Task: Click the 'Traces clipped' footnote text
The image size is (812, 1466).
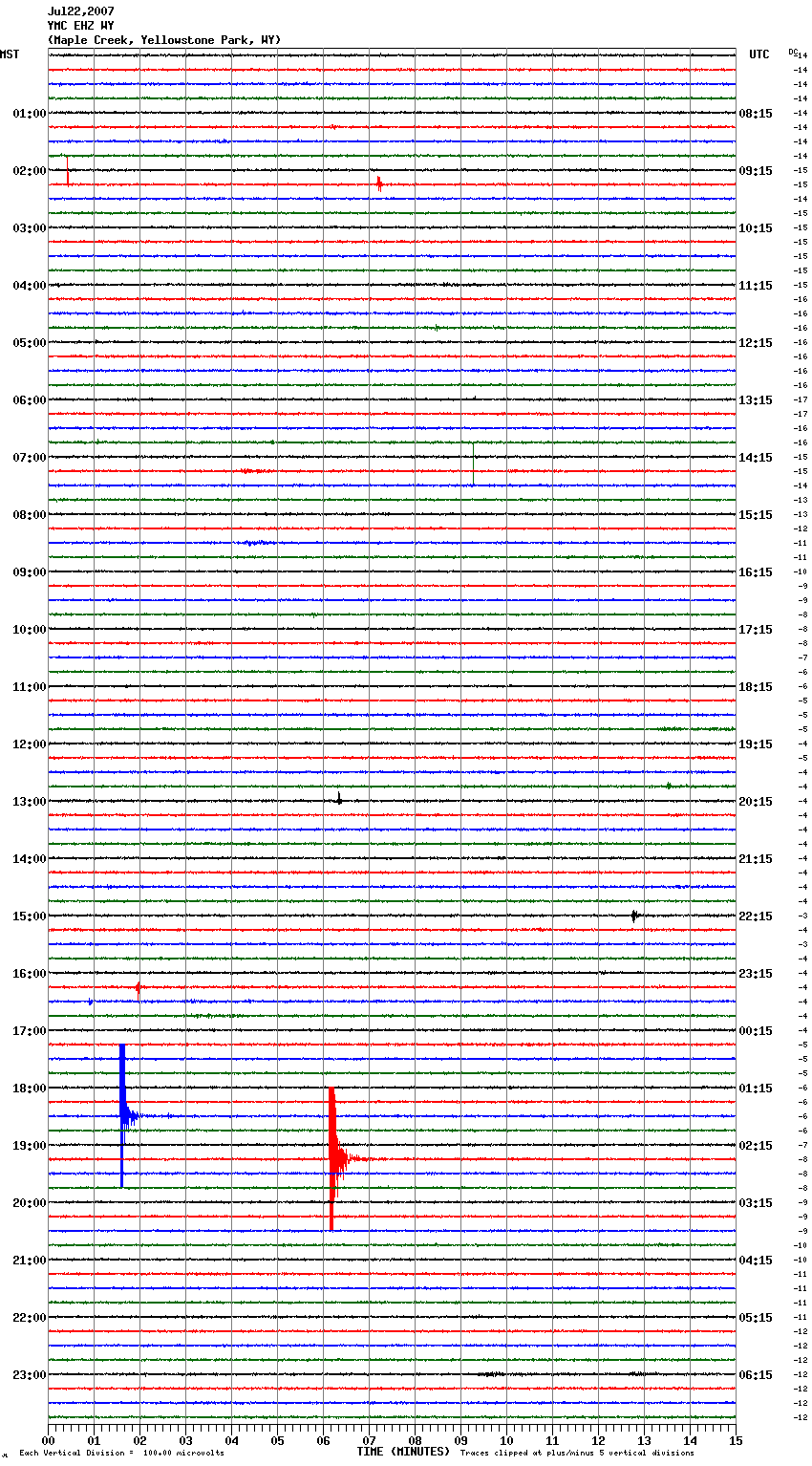Action: [577, 1454]
